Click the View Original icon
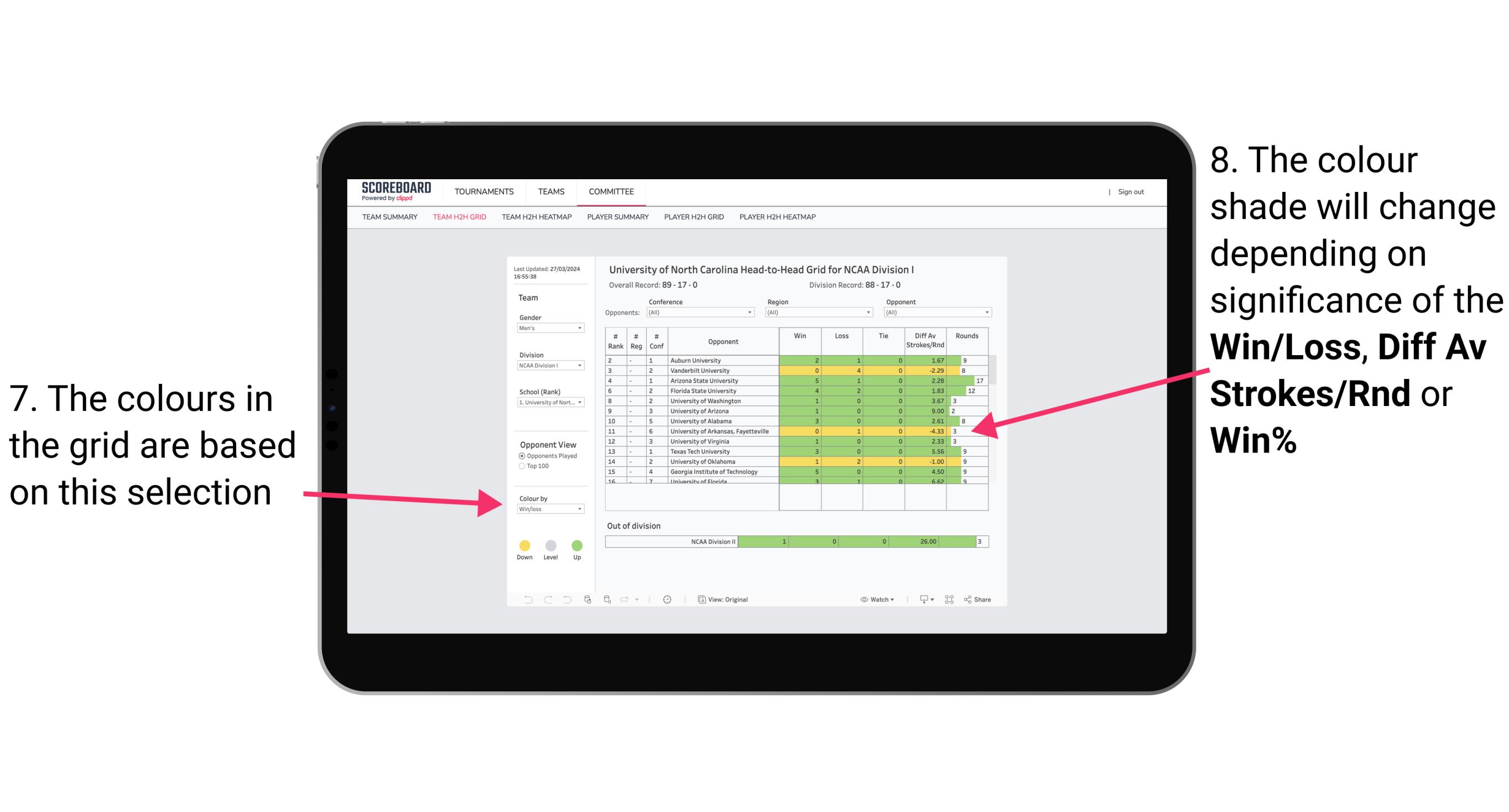This screenshot has height=812, width=1509. (700, 599)
